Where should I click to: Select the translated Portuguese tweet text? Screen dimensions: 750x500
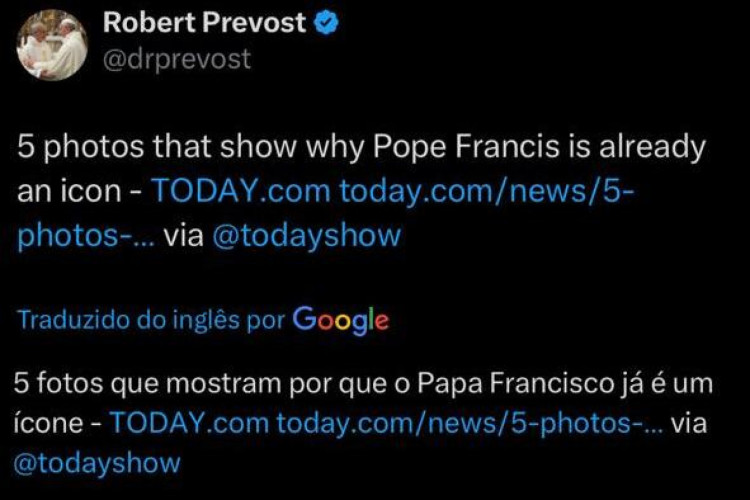363,423
